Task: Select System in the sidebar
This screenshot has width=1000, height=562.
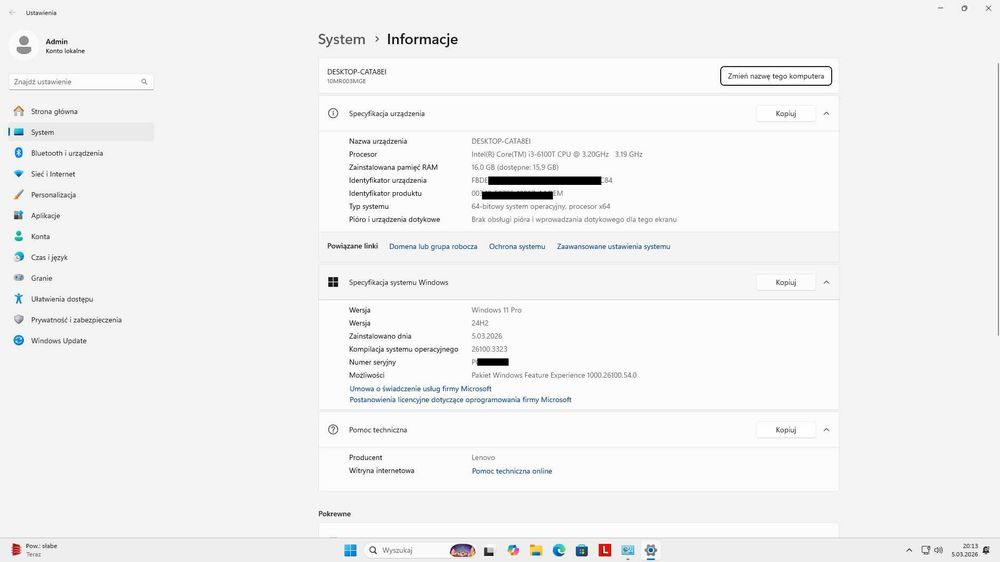Action: [x=81, y=132]
